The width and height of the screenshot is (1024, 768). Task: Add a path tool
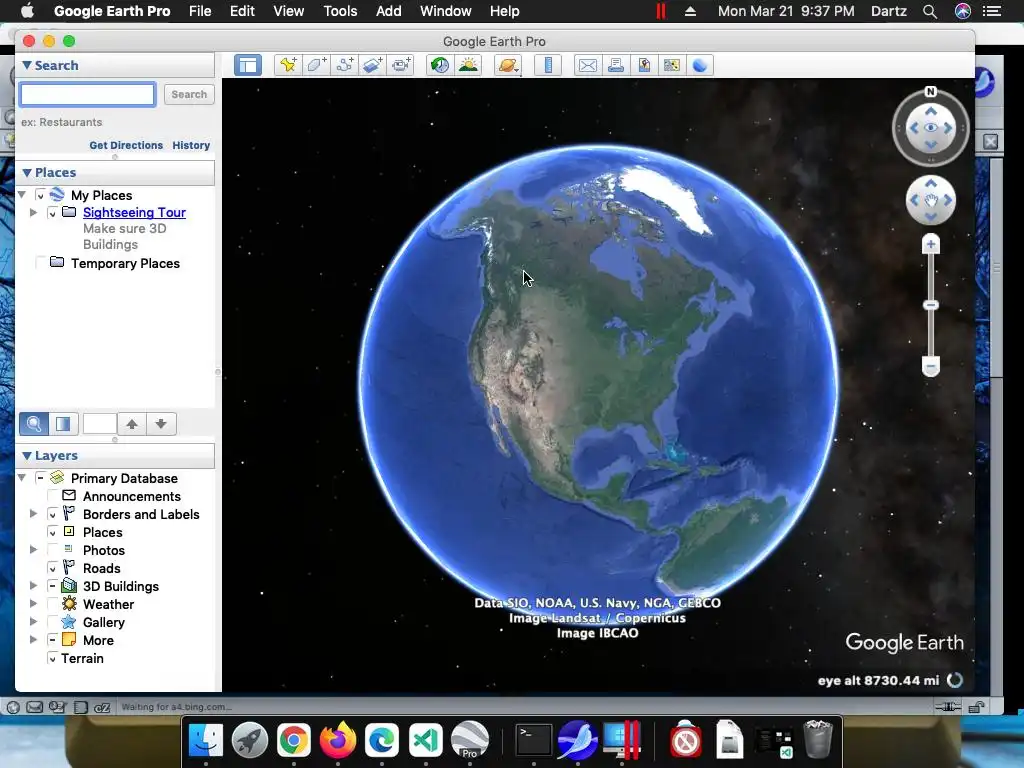(x=345, y=65)
